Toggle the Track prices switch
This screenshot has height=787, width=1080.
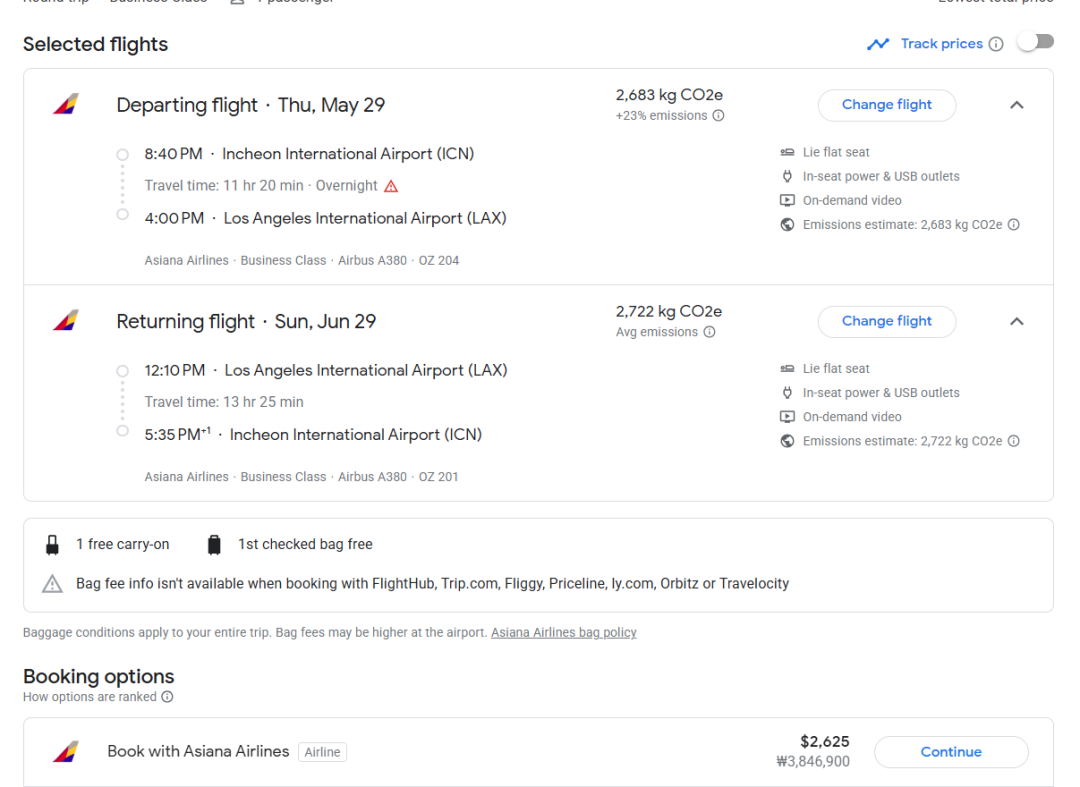(x=1036, y=43)
